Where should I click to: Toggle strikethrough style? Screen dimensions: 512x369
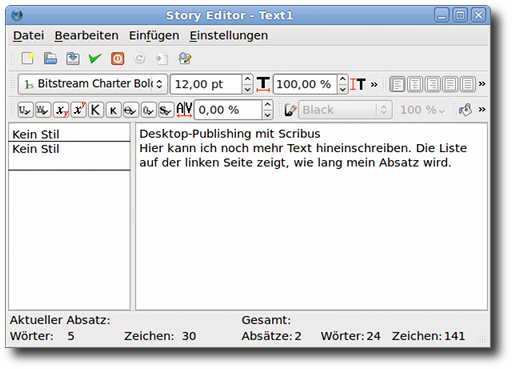pos(131,110)
